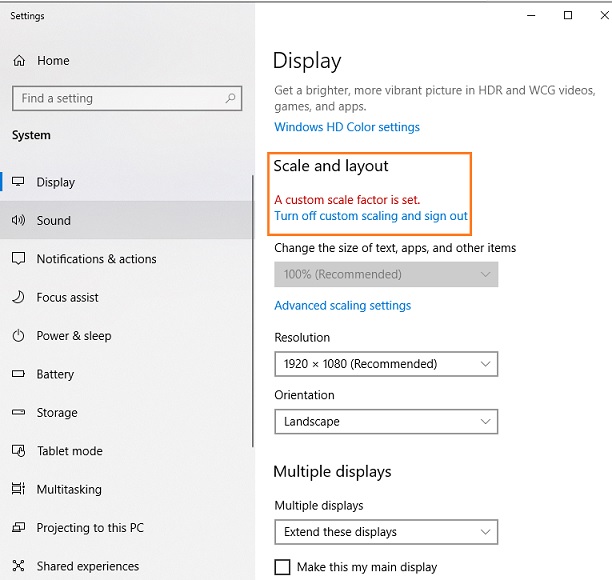Open Windows HD Color settings link
612x580 pixels.
[x=346, y=127]
